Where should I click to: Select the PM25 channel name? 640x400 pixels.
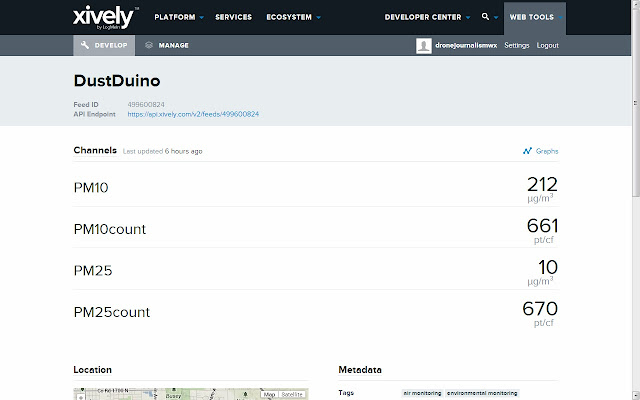[x=93, y=271]
